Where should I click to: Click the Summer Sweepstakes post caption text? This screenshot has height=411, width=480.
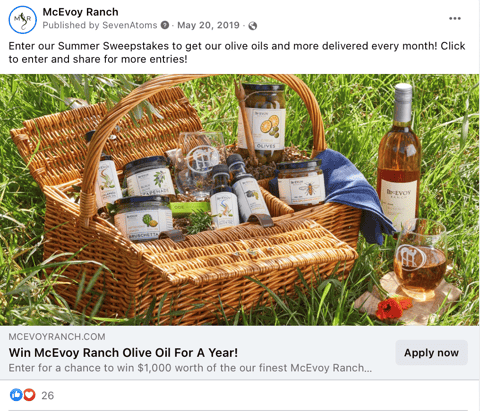(237, 53)
